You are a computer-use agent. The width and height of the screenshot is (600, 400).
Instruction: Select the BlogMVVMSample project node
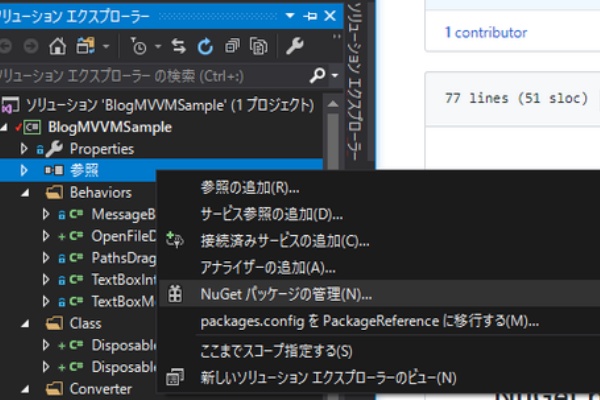click(x=110, y=127)
